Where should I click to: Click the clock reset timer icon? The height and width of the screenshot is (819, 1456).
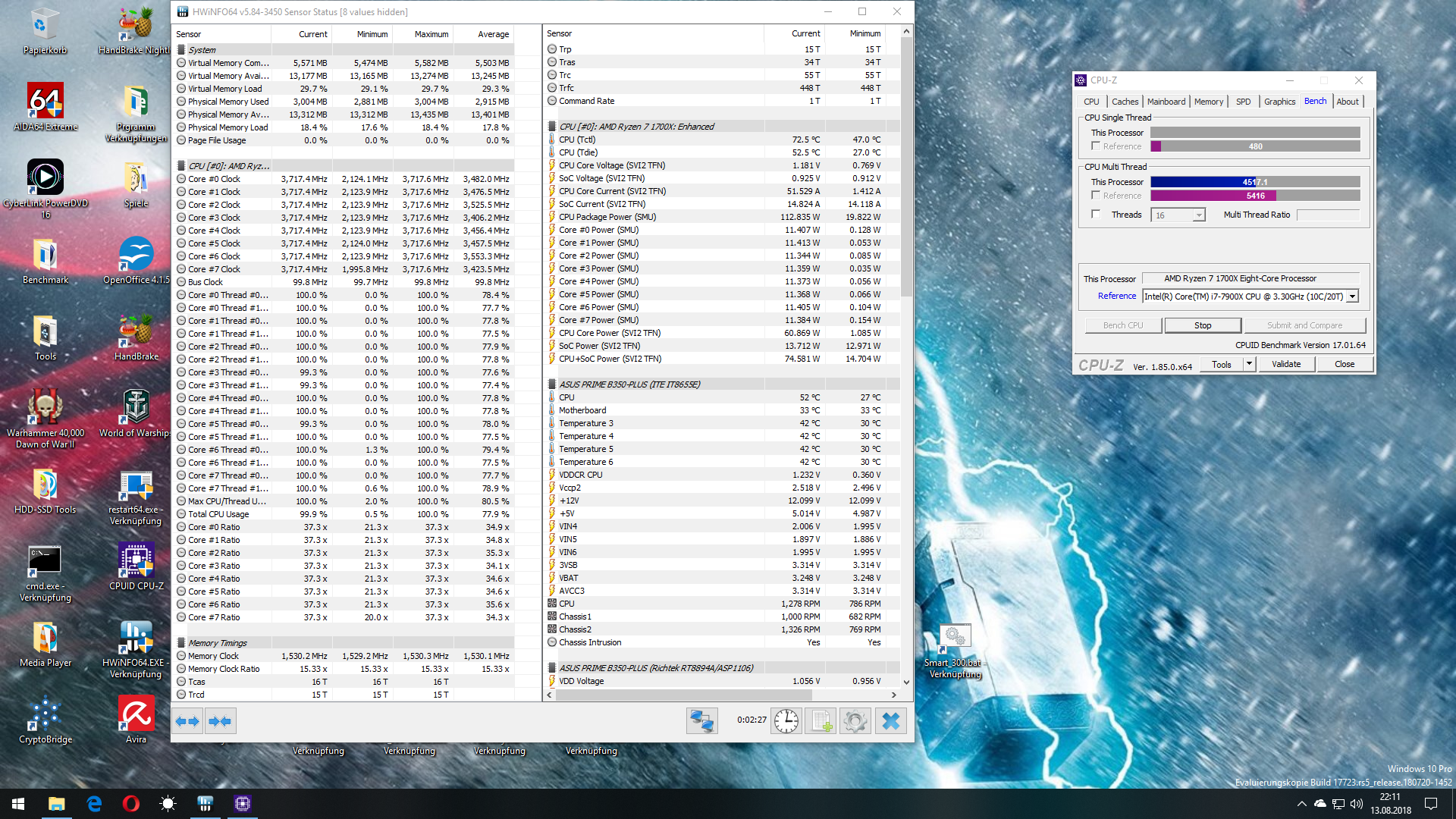click(786, 720)
